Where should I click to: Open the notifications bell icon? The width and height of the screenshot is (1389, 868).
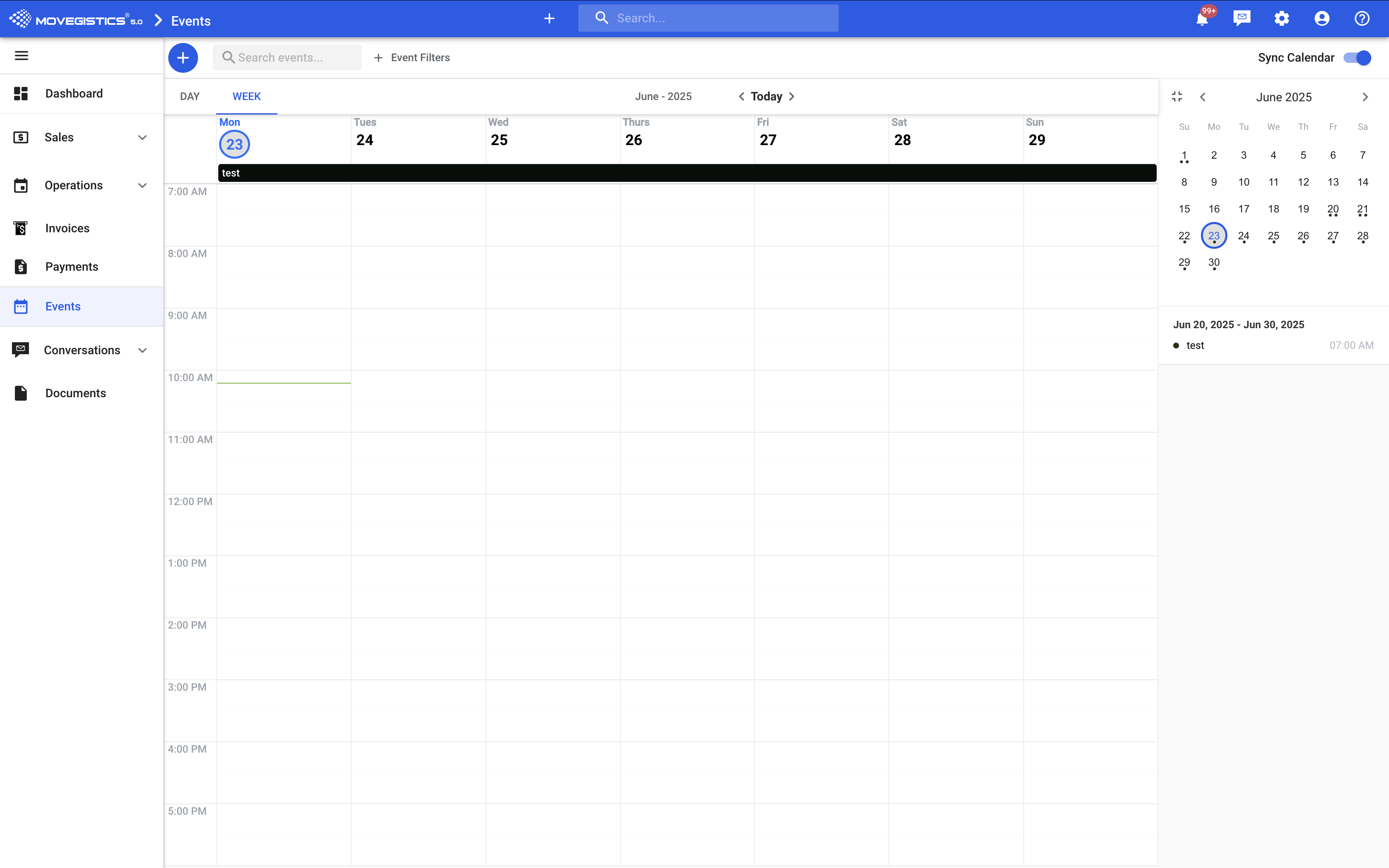point(1202,19)
